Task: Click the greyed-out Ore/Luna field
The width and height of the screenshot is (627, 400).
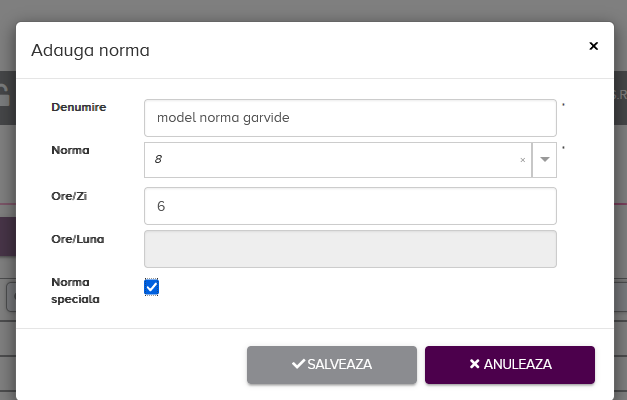Action: point(350,249)
